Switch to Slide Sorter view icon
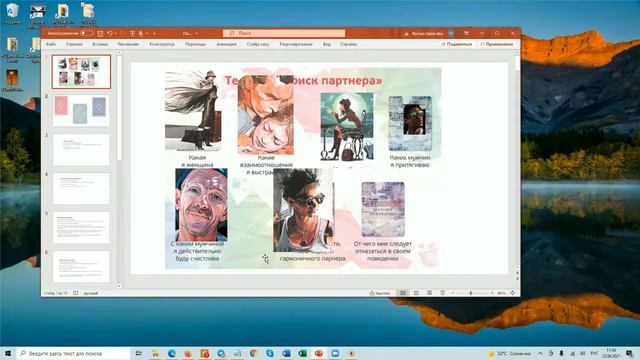The image size is (640, 360). click(416, 293)
